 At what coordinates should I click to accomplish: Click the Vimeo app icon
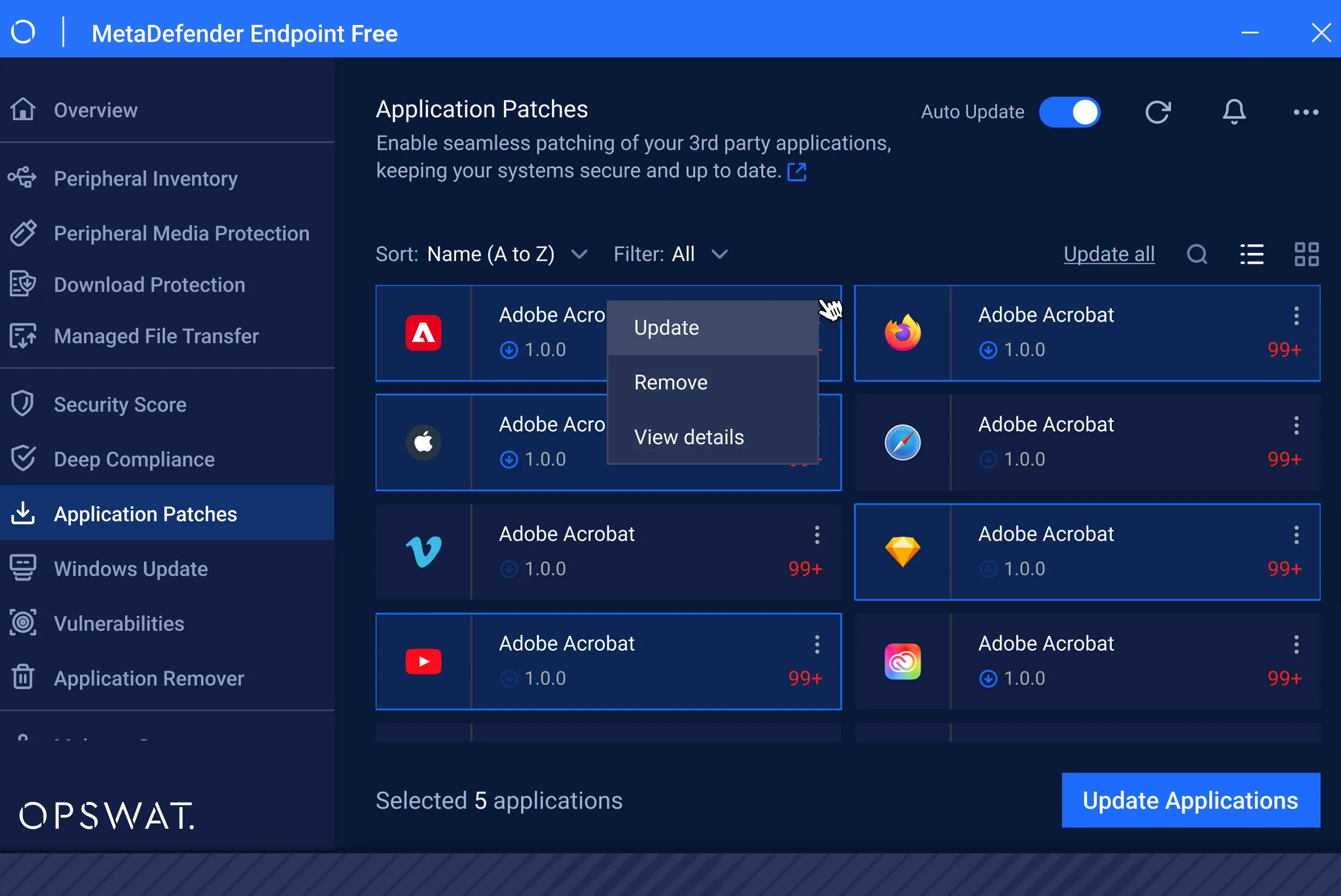click(x=424, y=551)
